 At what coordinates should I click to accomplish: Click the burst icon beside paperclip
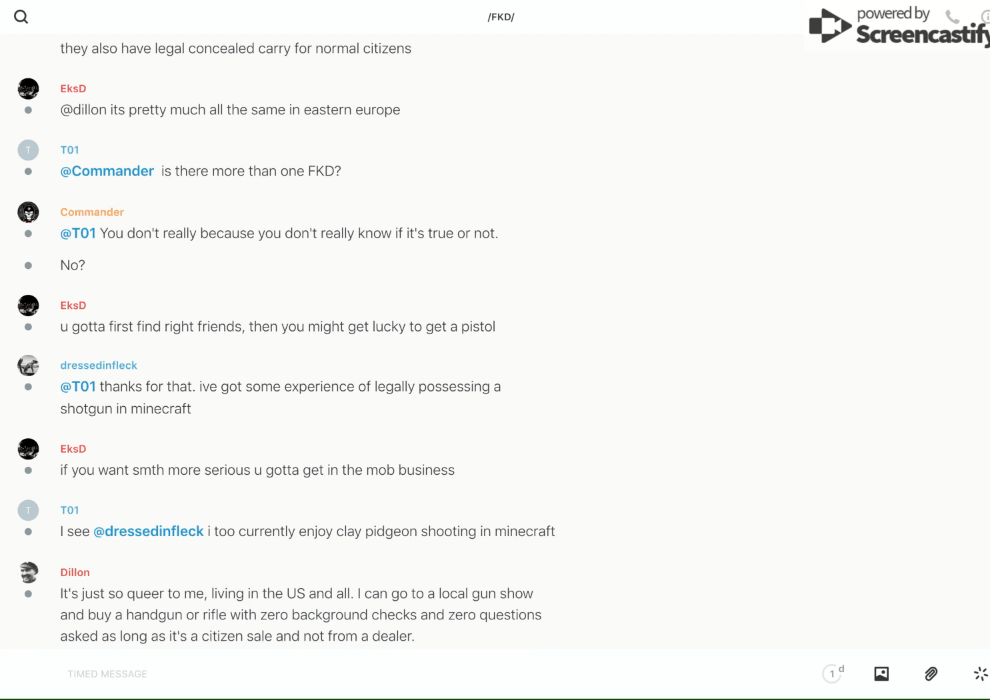pyautogui.click(x=980, y=674)
